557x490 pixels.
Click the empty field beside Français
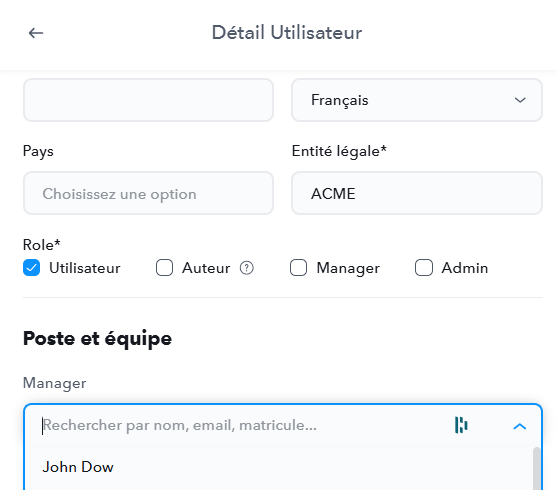[x=148, y=100]
